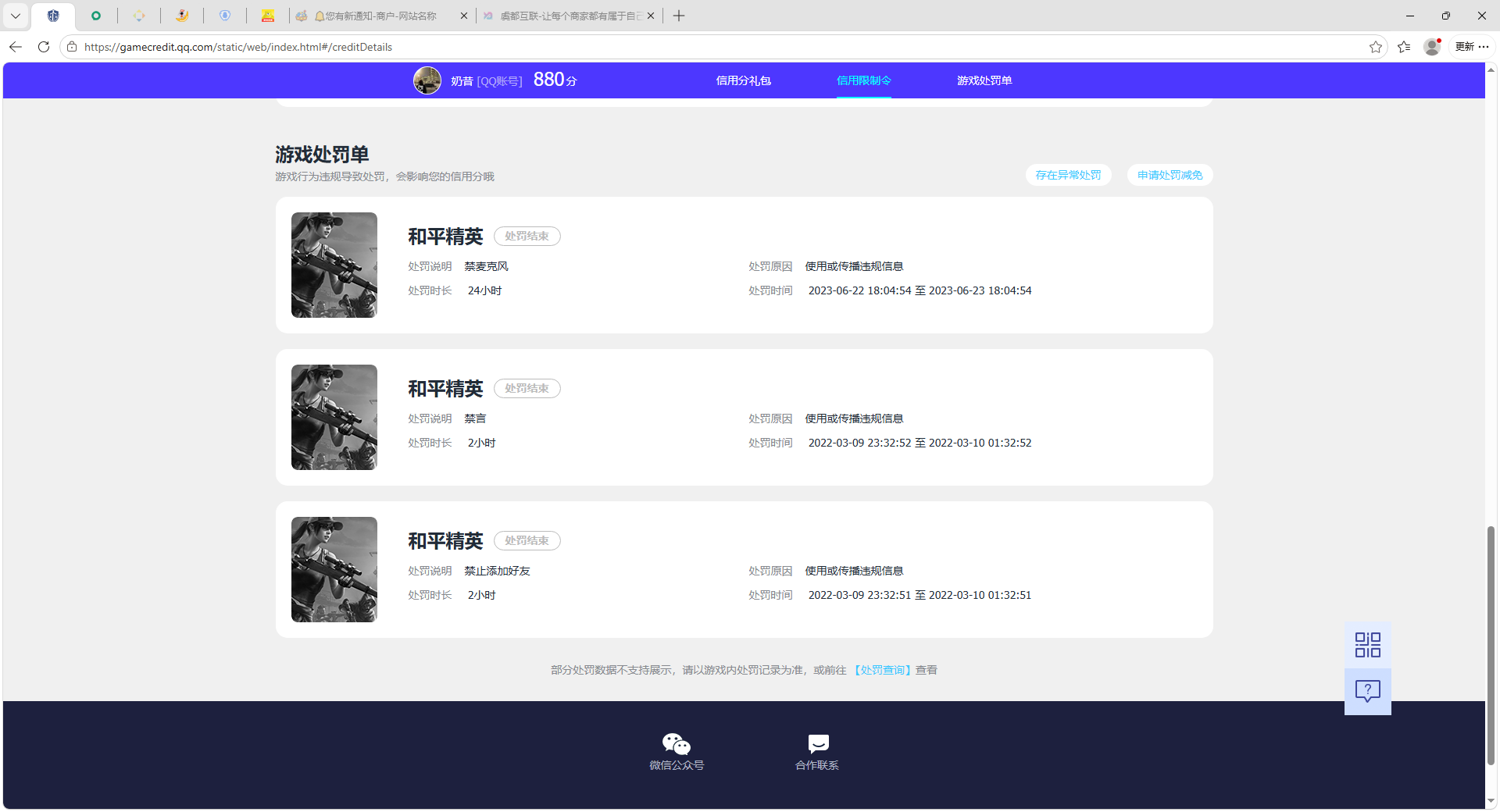The height and width of the screenshot is (812, 1500).
Task: Refresh the current page
Action: coord(44,47)
